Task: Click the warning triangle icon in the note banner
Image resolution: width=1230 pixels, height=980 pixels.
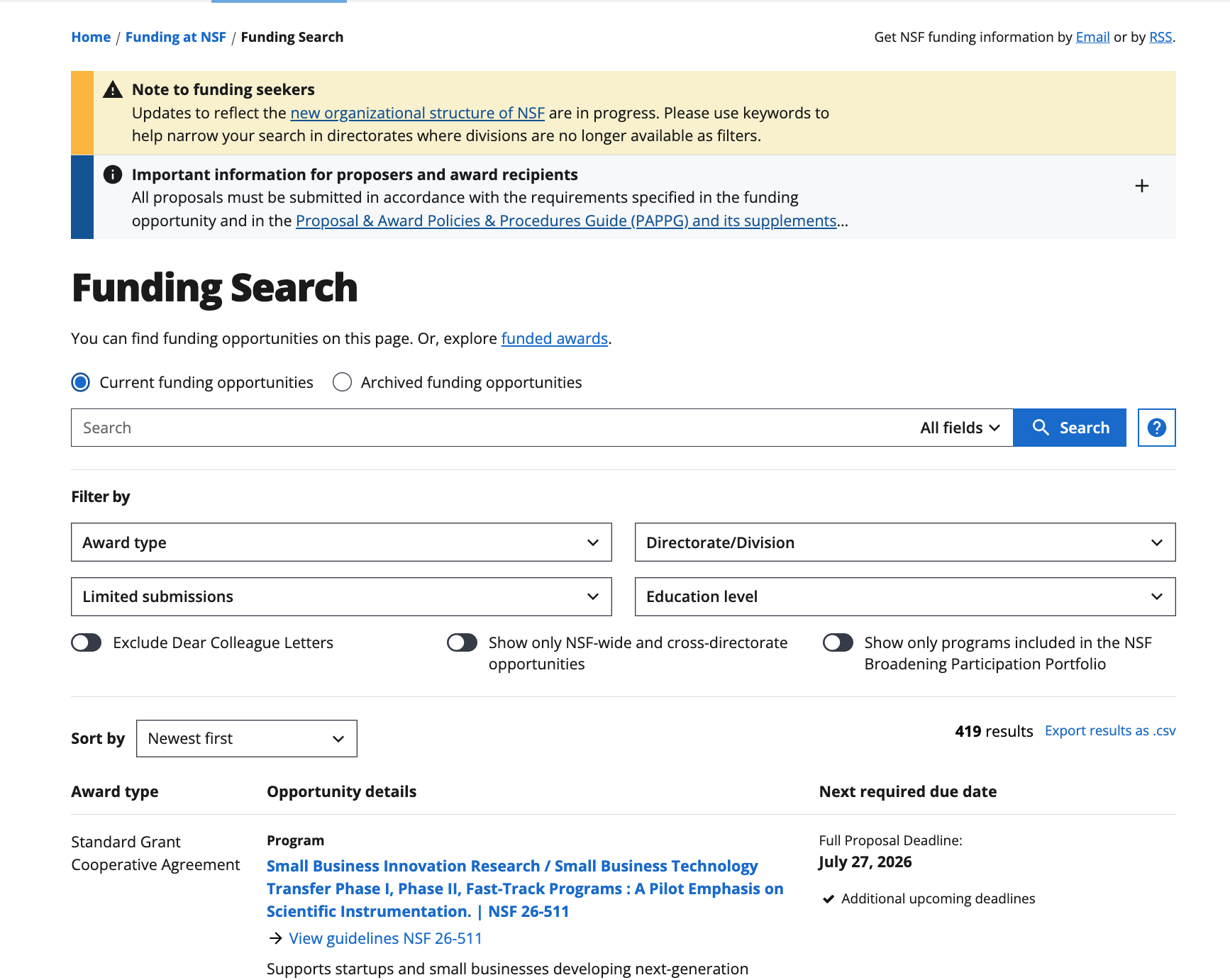Action: tap(113, 89)
